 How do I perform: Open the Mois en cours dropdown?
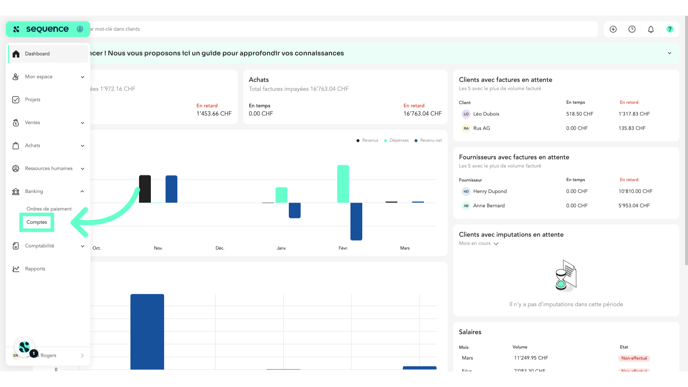[479, 244]
